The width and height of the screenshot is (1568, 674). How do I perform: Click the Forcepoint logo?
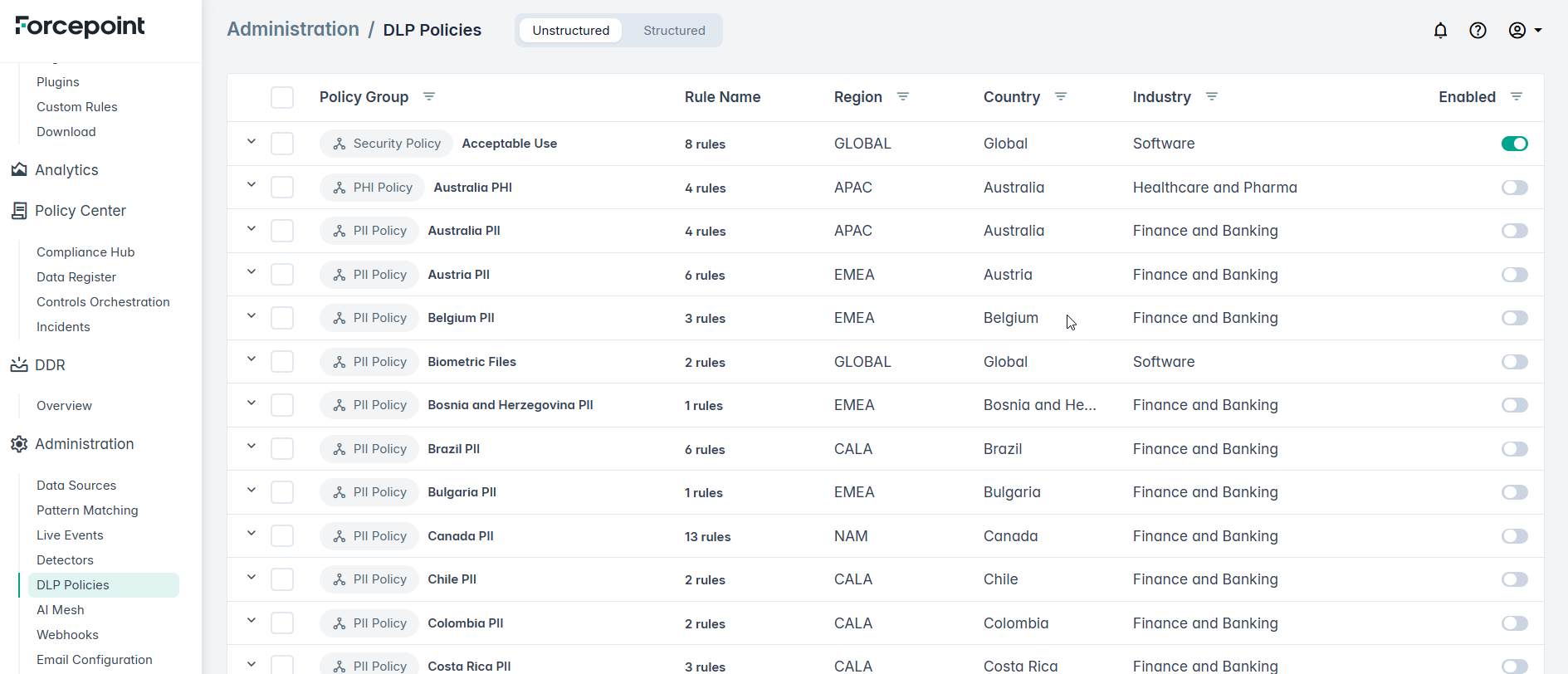click(80, 27)
